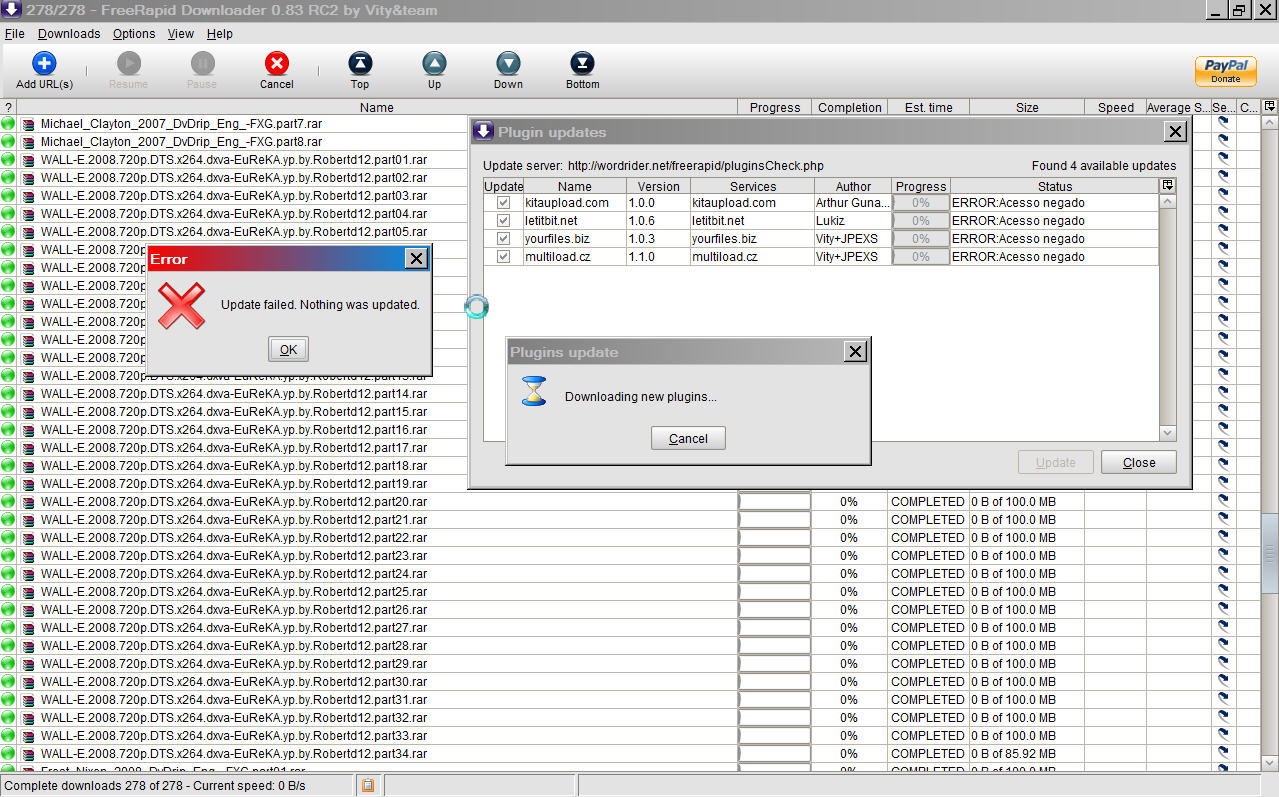Open the Downloads menu
The image size is (1279, 797).
(x=69, y=34)
